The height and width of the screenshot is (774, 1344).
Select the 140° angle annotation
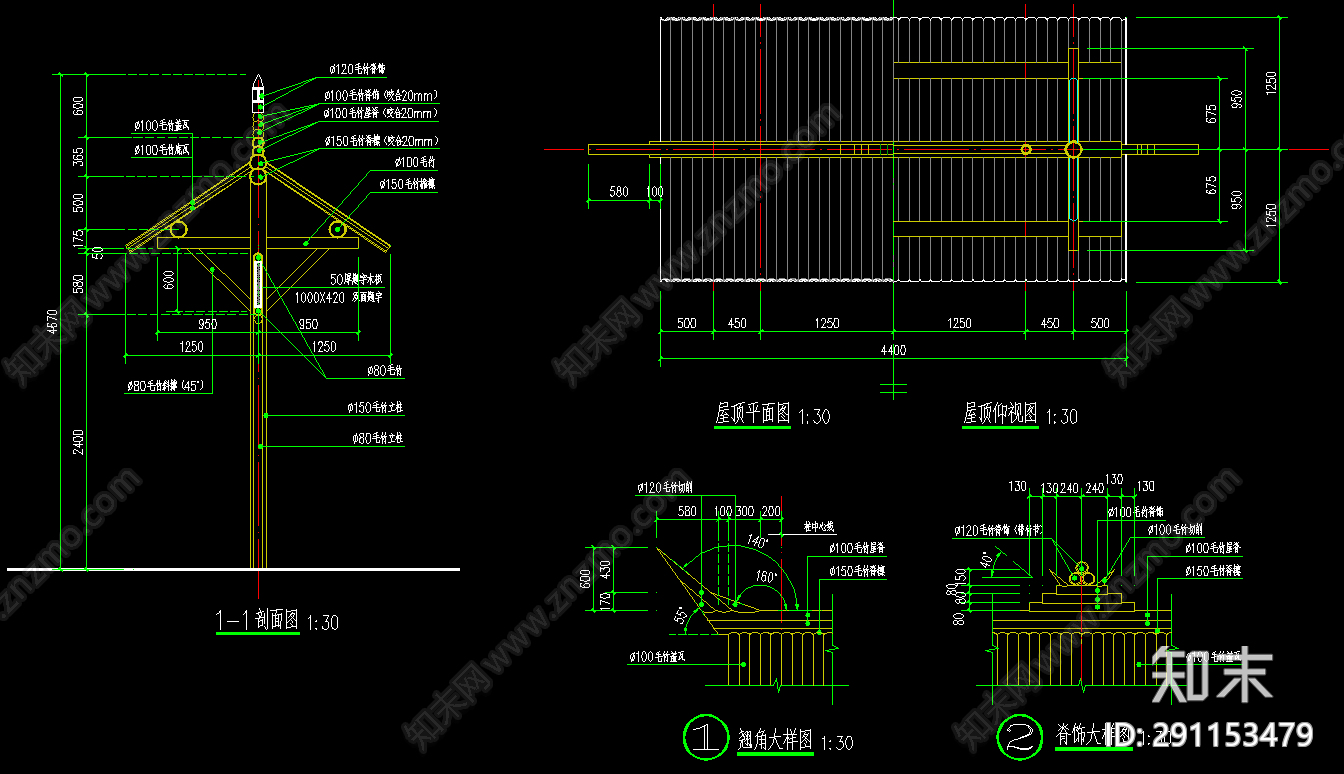click(758, 541)
